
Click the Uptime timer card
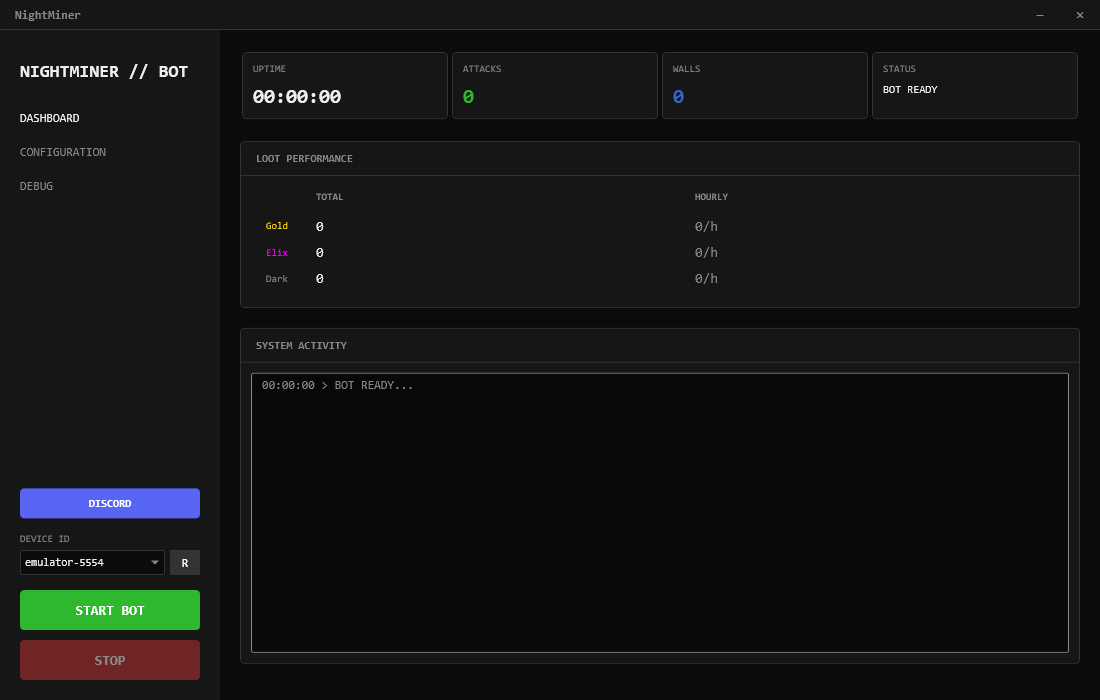[344, 86]
